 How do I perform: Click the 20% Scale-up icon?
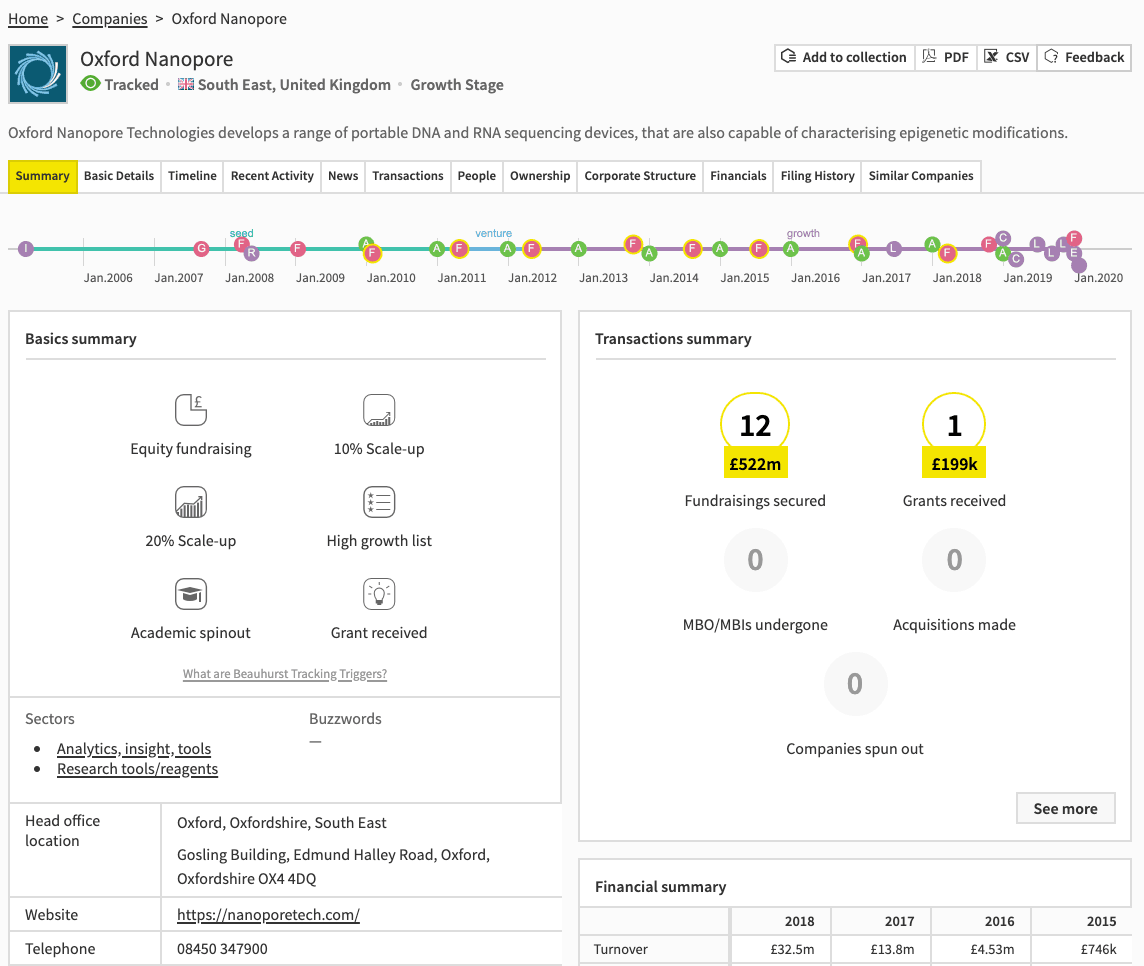191,502
